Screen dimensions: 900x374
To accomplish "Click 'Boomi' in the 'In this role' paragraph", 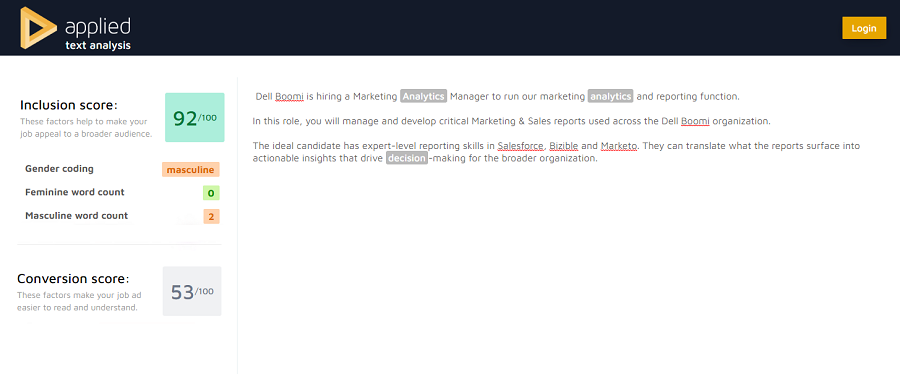I will click(695, 121).
